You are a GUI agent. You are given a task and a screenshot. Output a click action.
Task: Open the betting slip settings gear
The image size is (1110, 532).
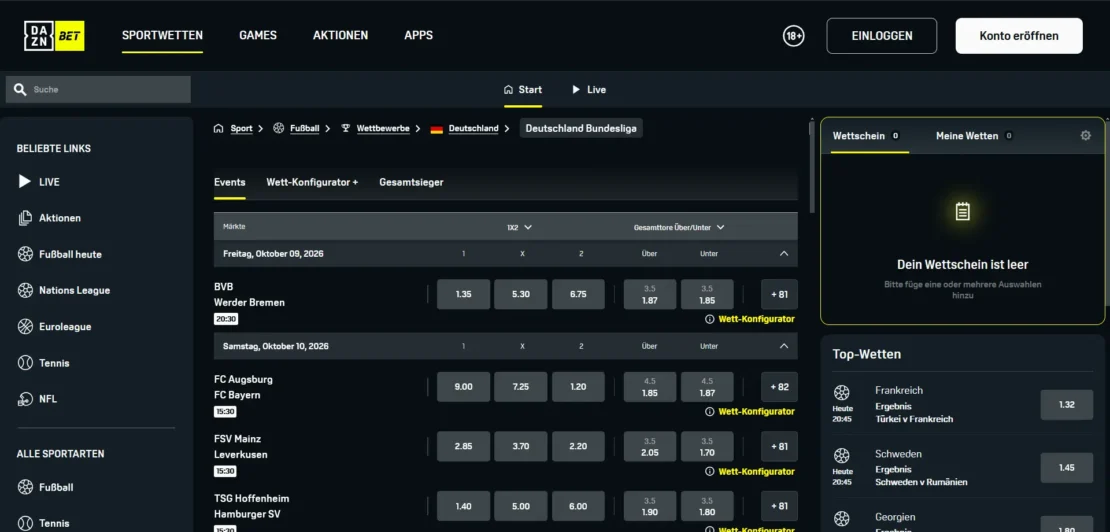click(1086, 135)
